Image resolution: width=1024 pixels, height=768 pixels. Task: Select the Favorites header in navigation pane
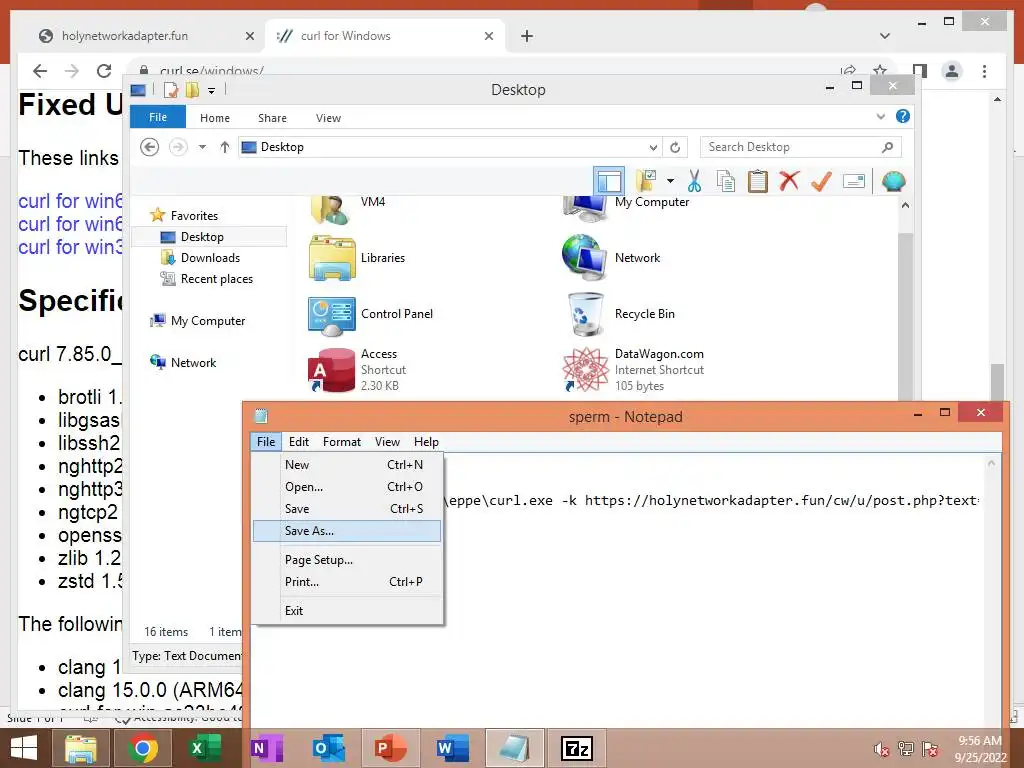tap(194, 216)
